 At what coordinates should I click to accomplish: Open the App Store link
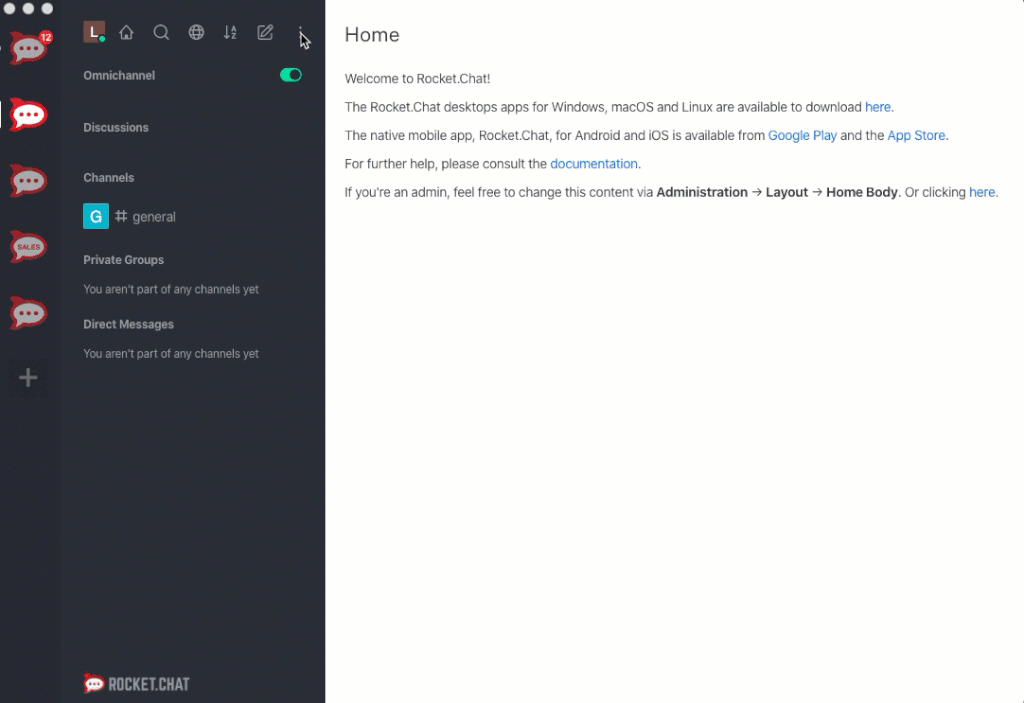[x=916, y=135]
